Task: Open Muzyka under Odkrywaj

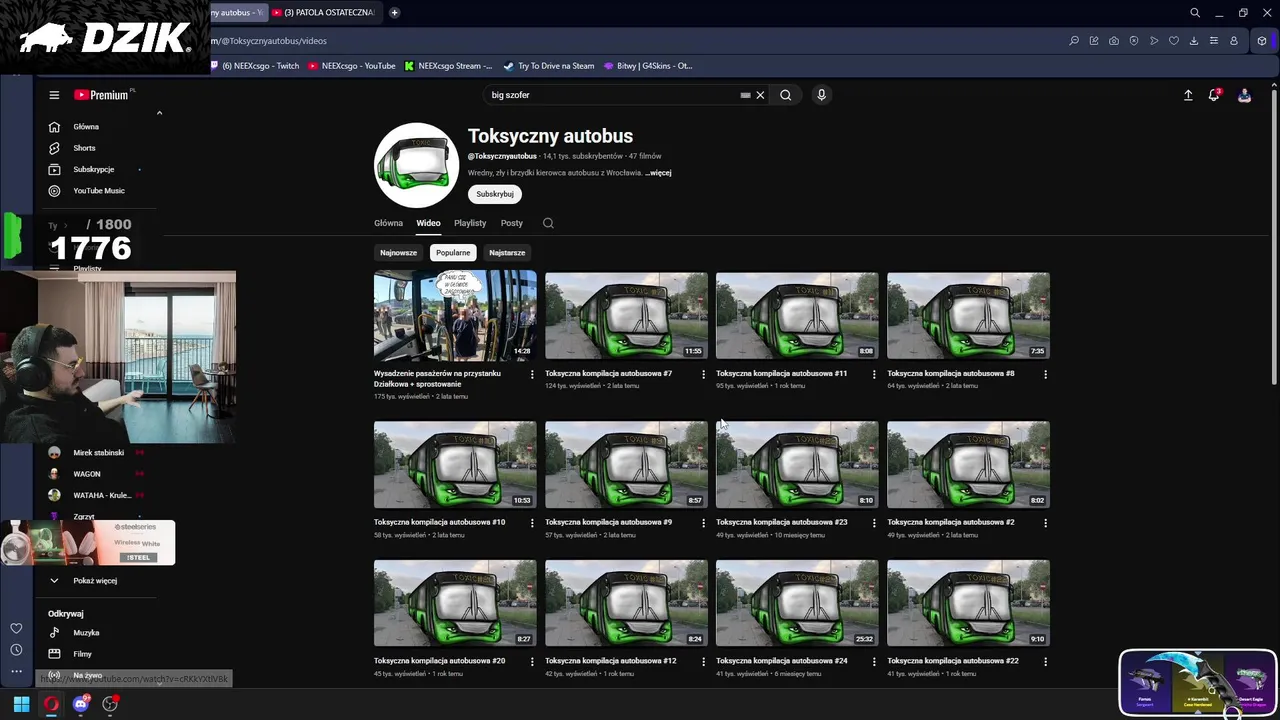Action: click(x=86, y=633)
